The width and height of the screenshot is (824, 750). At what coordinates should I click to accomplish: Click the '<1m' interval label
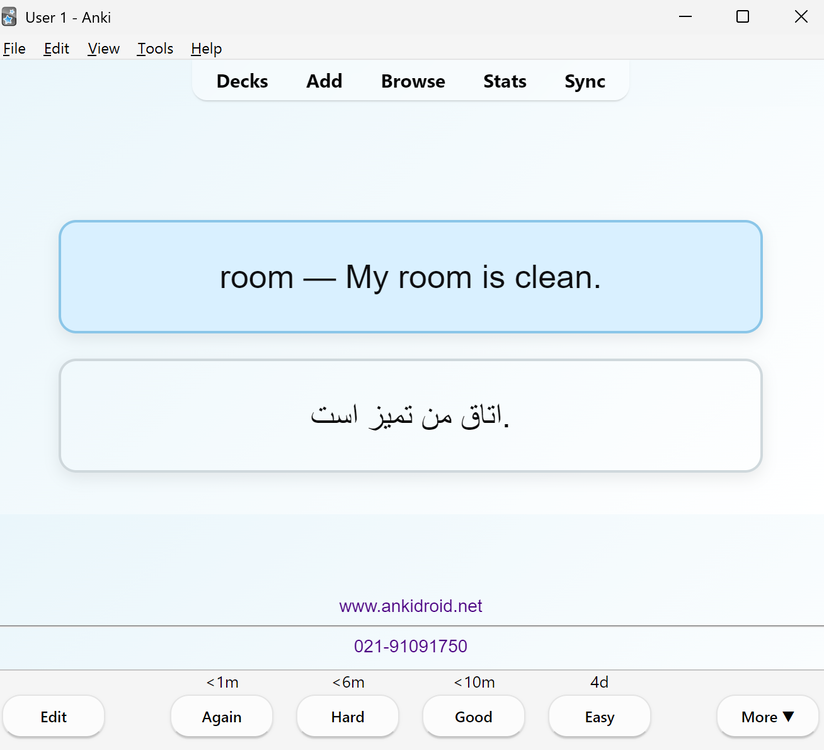tap(222, 682)
